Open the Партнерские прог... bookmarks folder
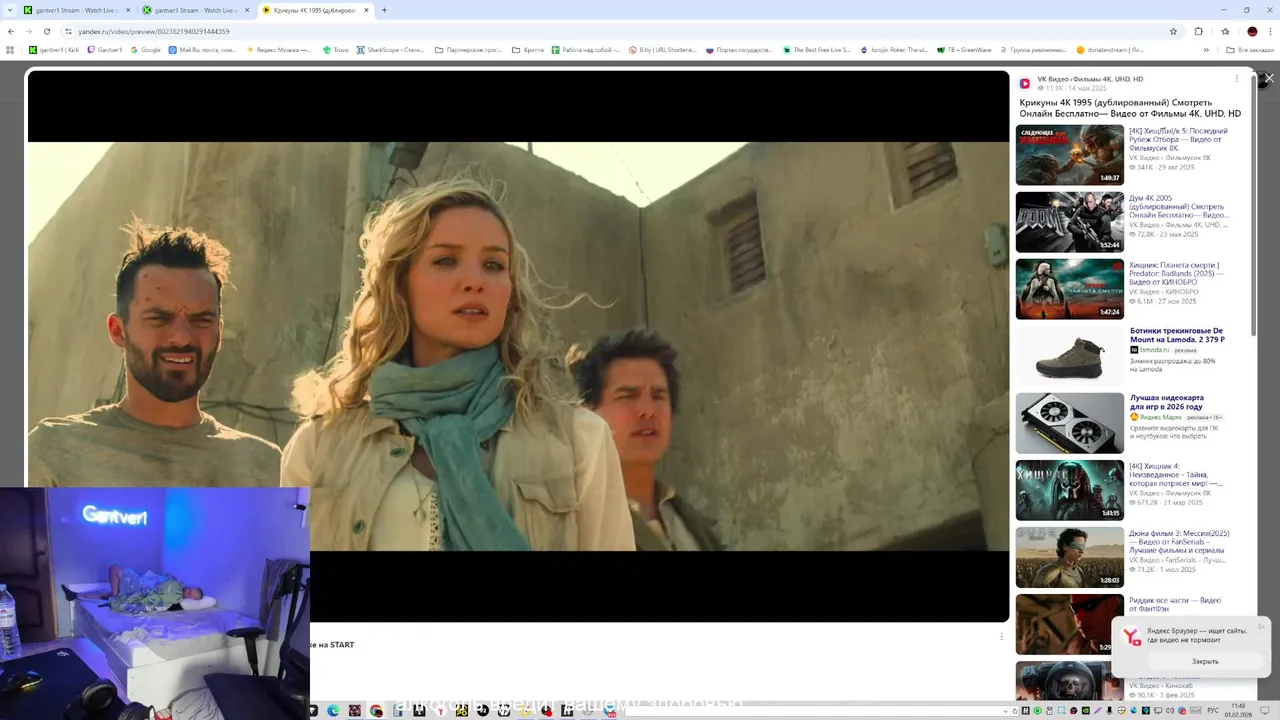 (x=468, y=49)
